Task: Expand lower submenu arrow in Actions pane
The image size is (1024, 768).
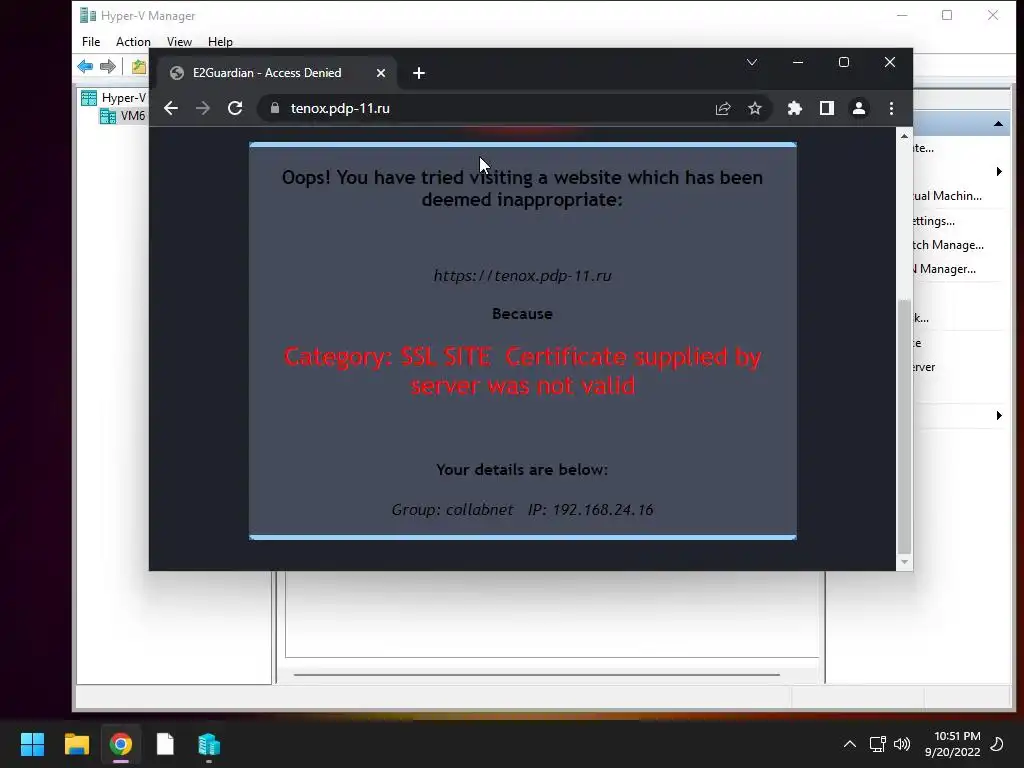Action: pyautogui.click(x=999, y=415)
